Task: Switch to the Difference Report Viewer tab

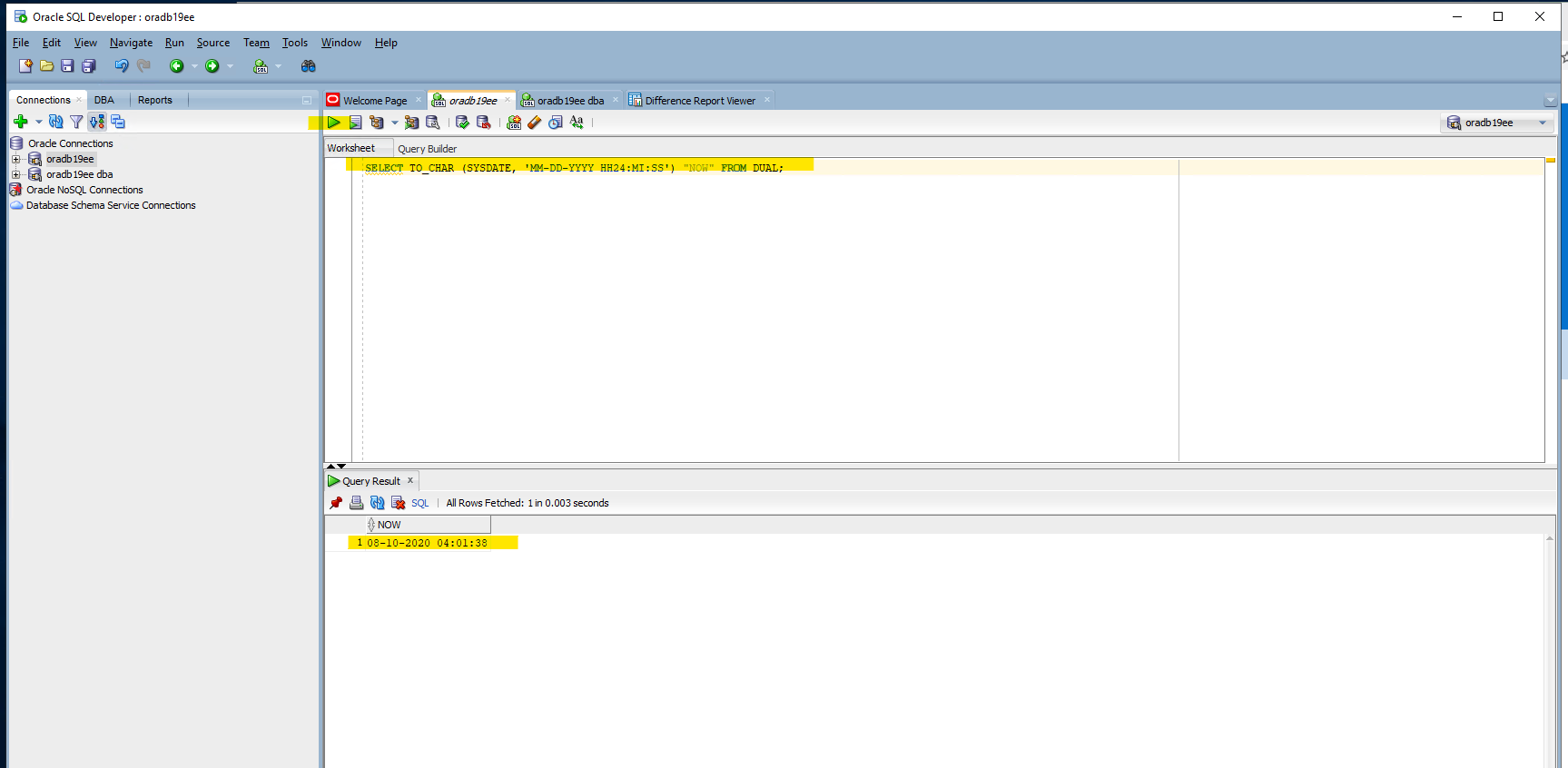Action: coord(699,101)
